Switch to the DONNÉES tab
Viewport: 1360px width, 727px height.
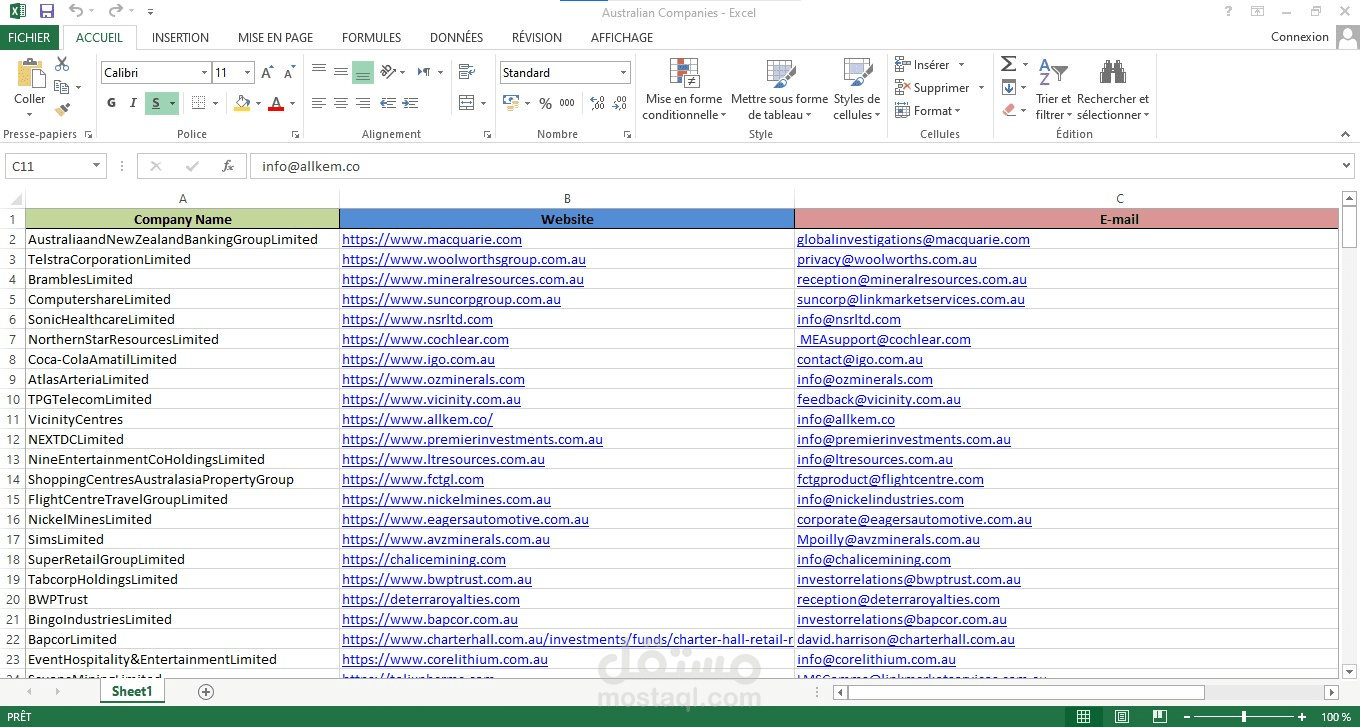[456, 37]
